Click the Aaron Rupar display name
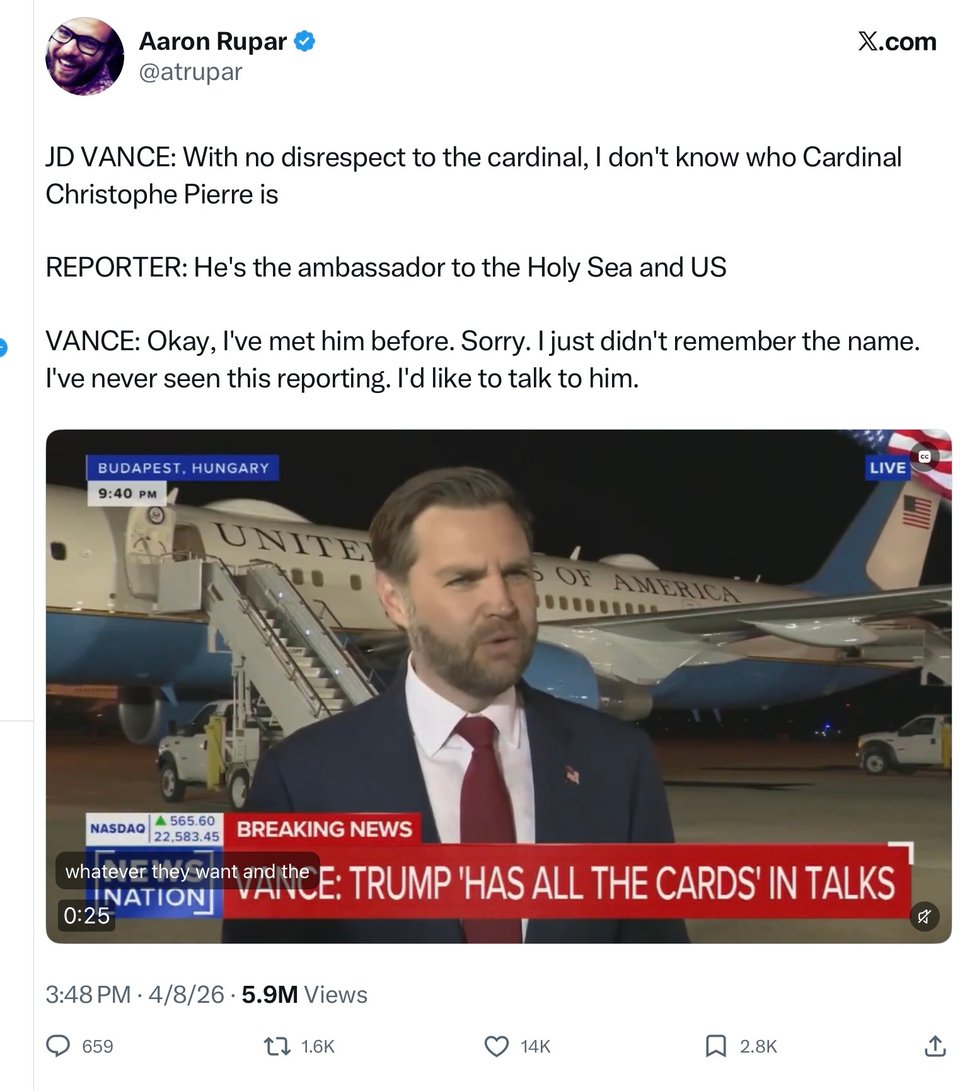960x1091 pixels. 212,41
